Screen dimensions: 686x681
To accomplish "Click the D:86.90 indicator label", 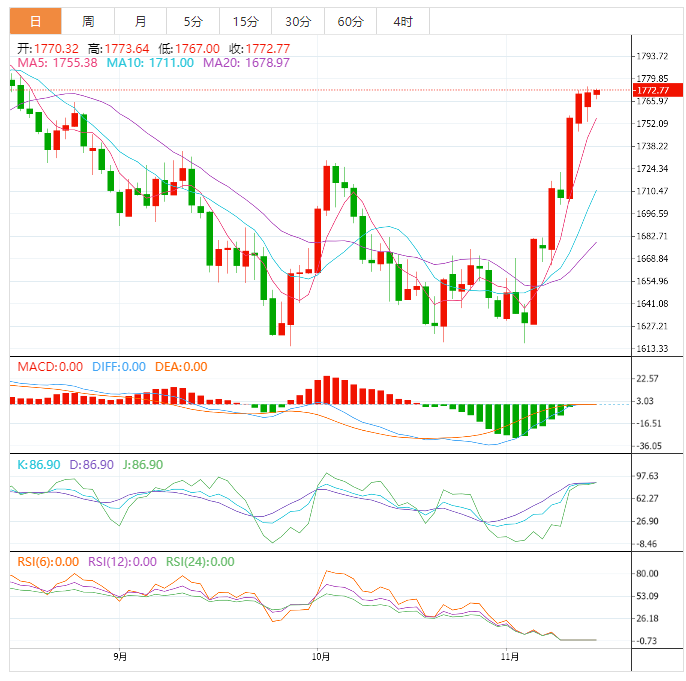I will coord(91,464).
